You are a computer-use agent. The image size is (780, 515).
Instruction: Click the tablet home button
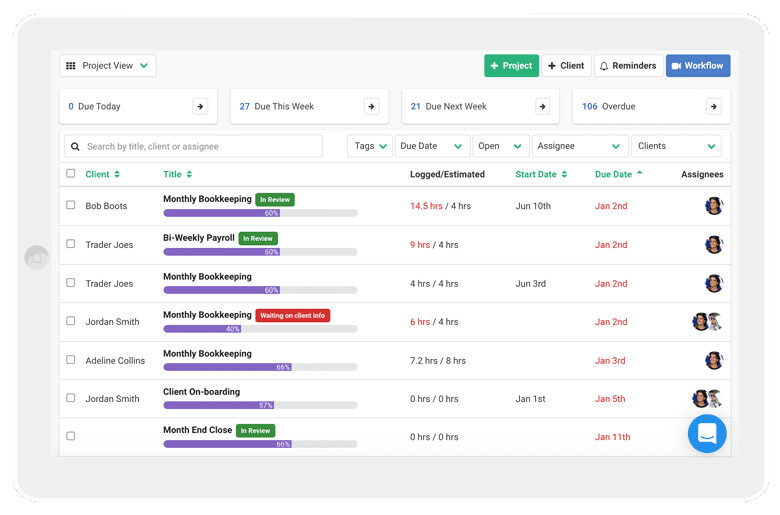37,257
